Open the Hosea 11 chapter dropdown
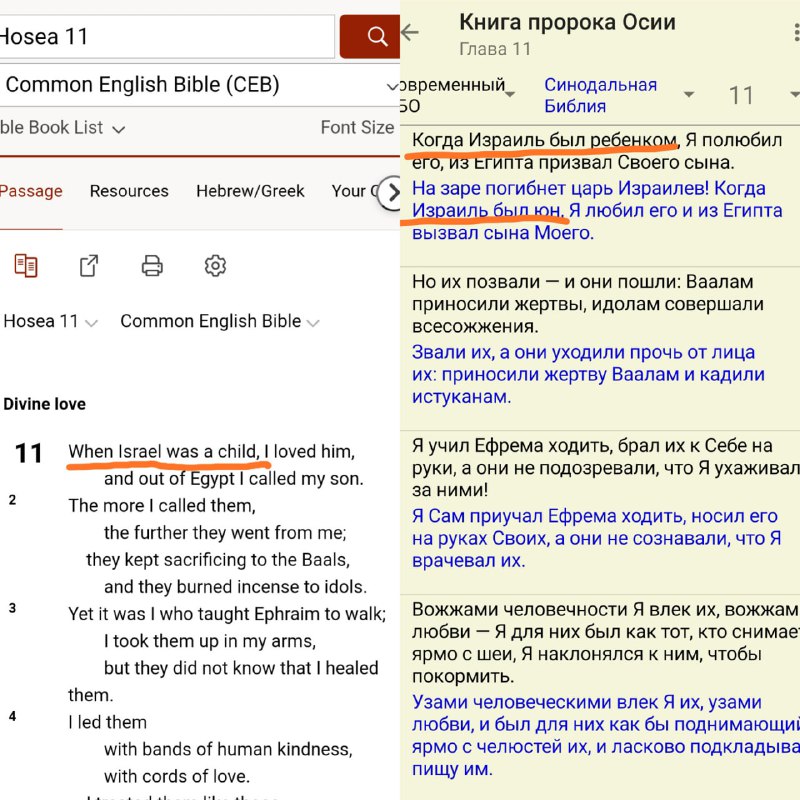Screen dimensions: 800x800 tap(50, 321)
